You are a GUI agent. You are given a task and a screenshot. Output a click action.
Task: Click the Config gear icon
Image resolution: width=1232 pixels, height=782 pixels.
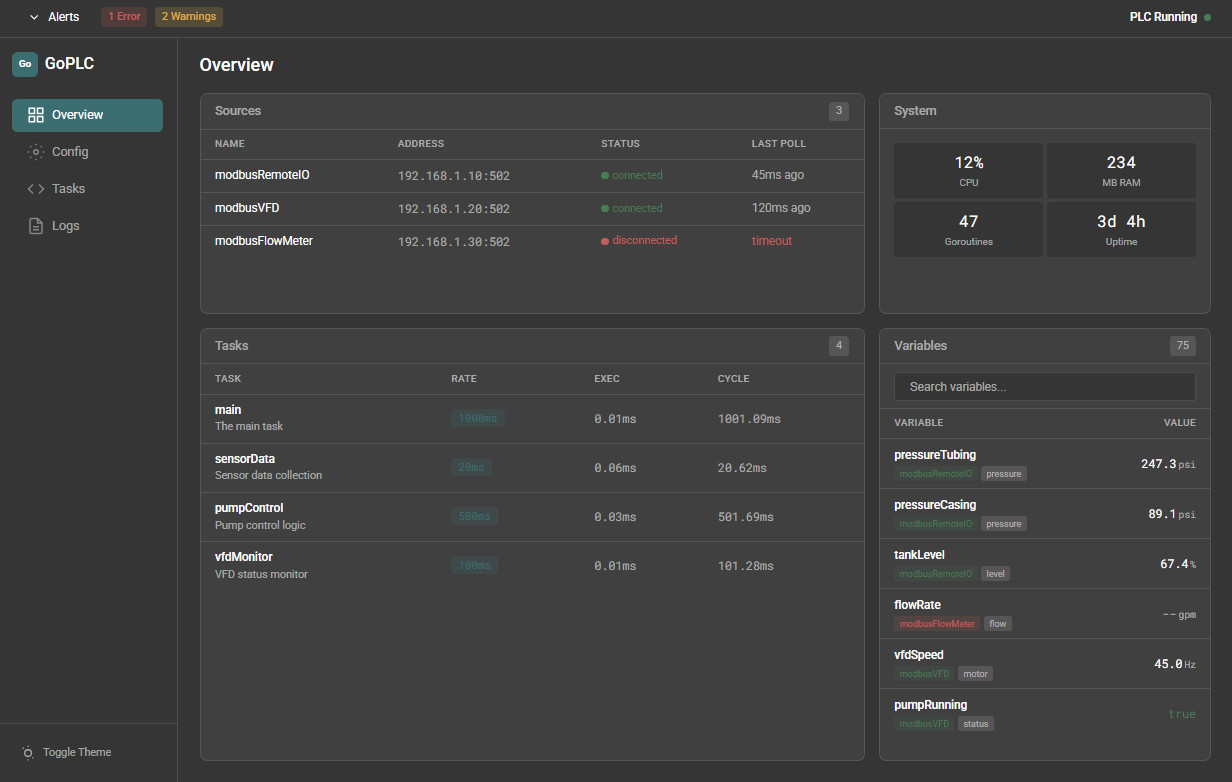[36, 152]
